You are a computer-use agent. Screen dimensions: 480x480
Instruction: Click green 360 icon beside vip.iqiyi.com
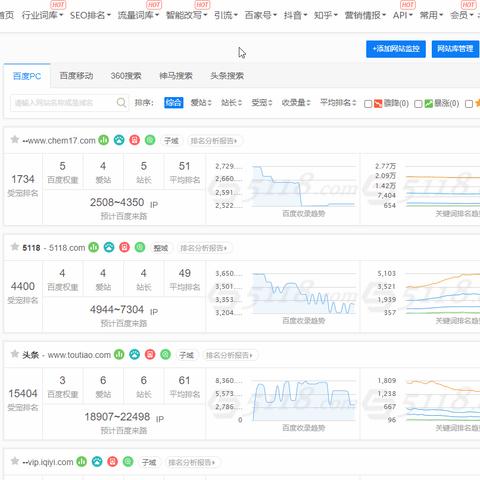128,462
